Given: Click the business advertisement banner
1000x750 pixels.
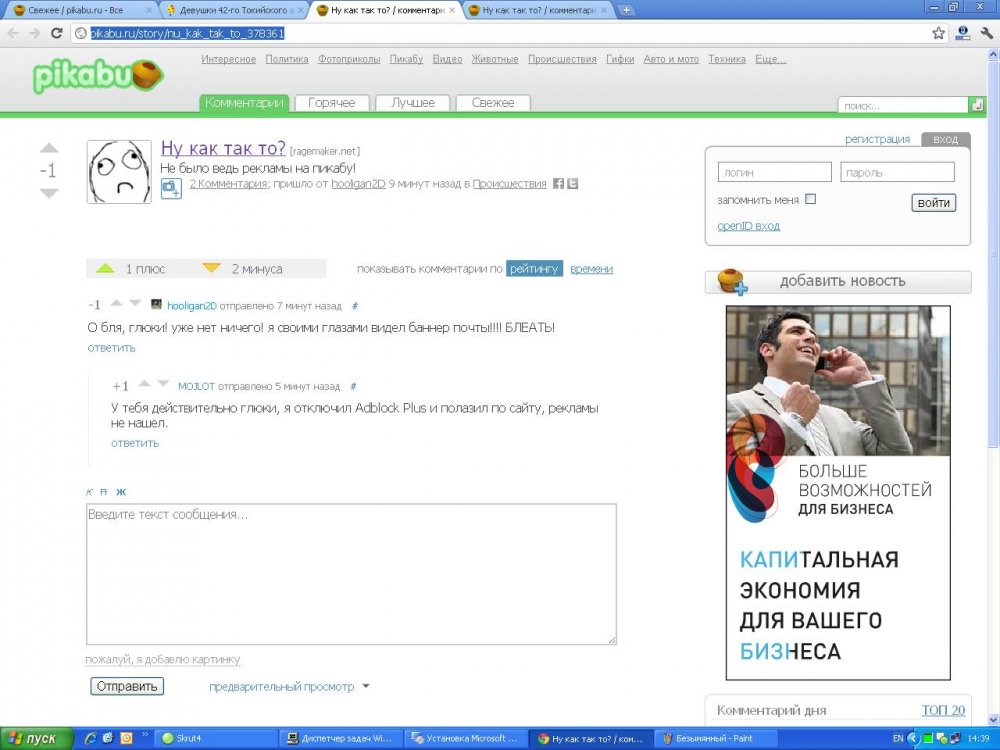Looking at the screenshot, I should [838, 493].
